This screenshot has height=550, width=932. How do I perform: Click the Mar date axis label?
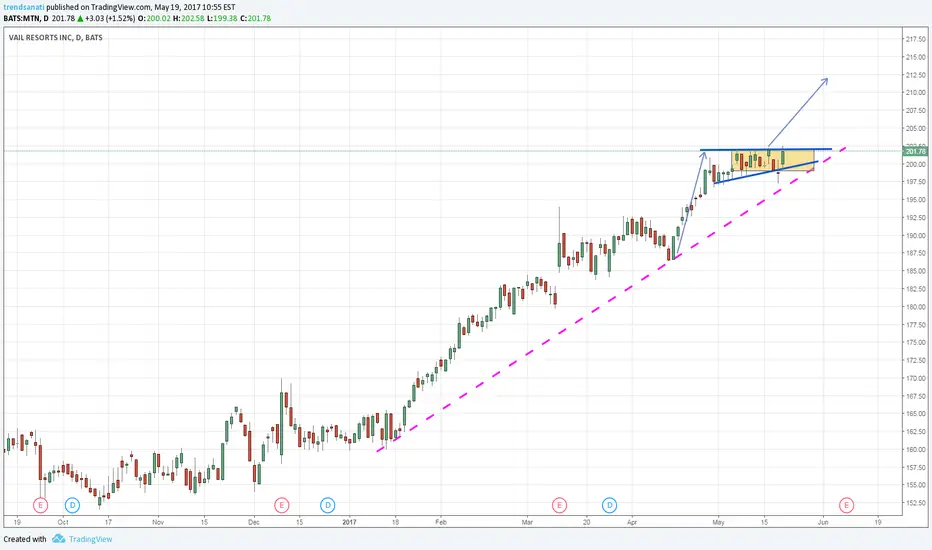[x=527, y=523]
